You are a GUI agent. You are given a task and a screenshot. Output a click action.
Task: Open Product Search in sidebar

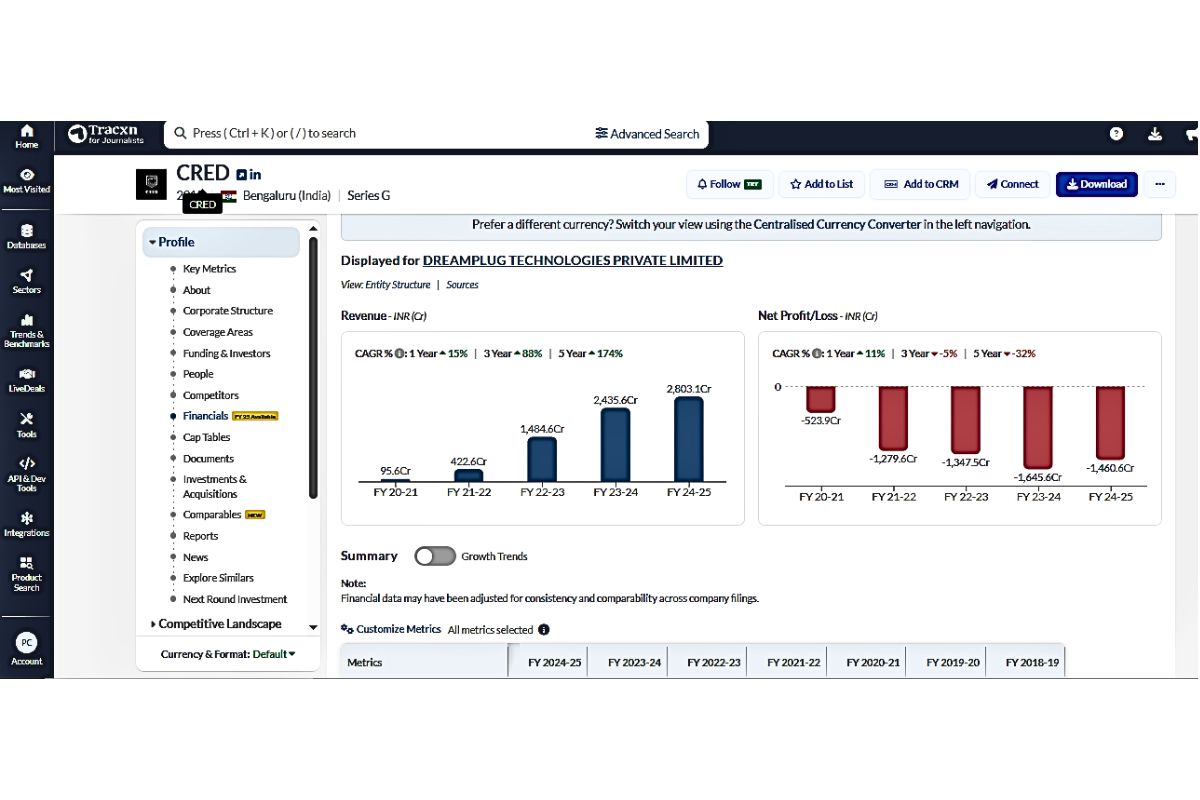pos(26,574)
